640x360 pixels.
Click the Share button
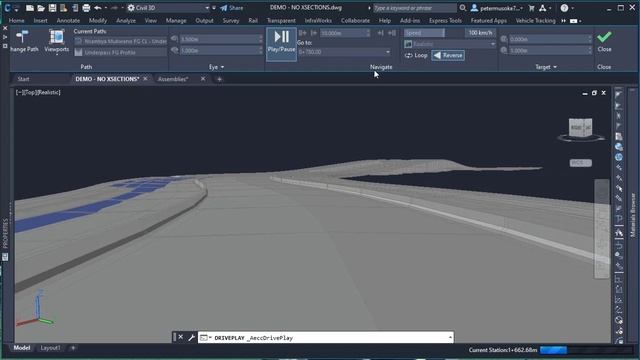point(231,8)
